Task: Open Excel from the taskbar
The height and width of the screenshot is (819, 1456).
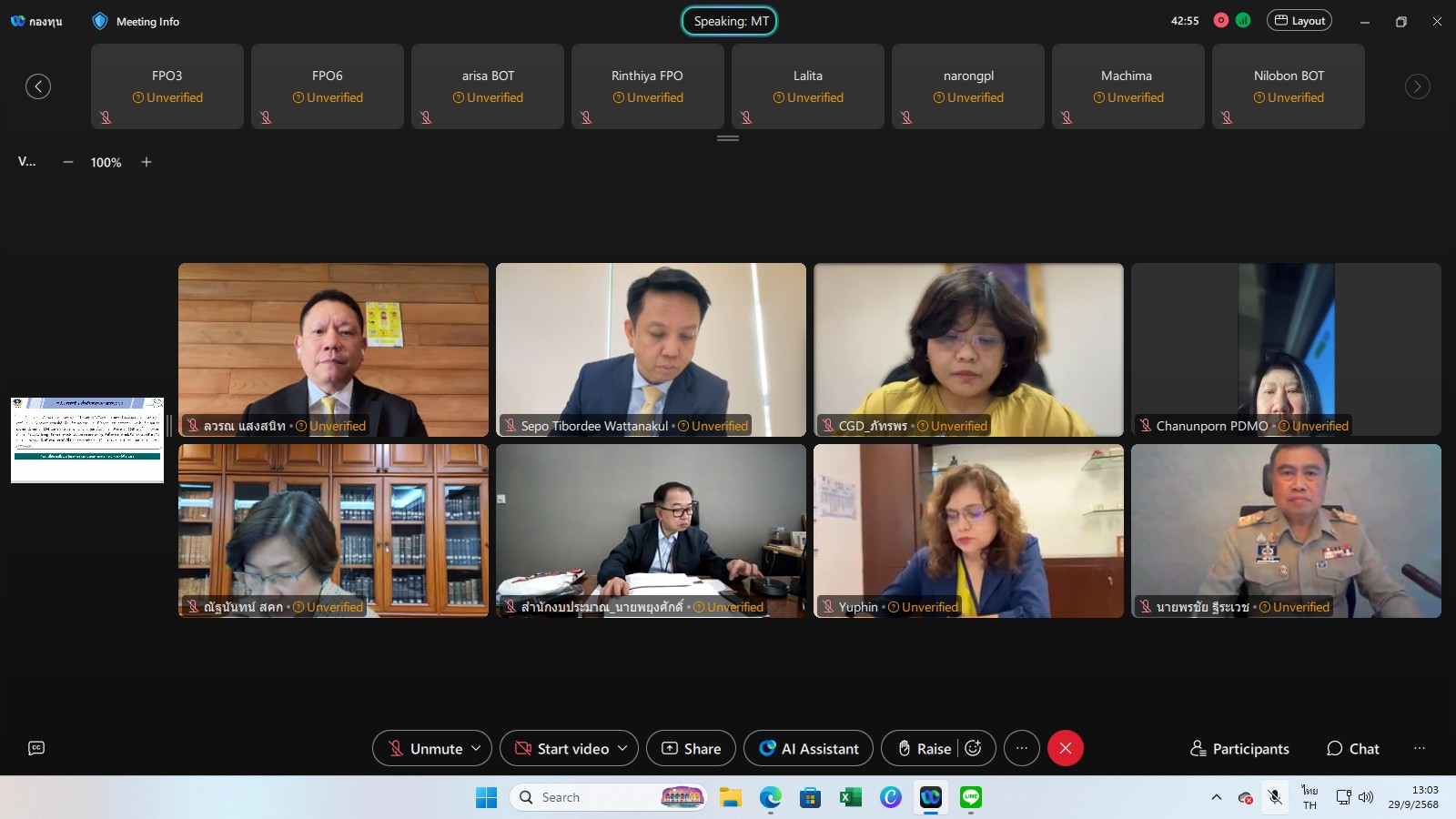Action: [x=850, y=797]
